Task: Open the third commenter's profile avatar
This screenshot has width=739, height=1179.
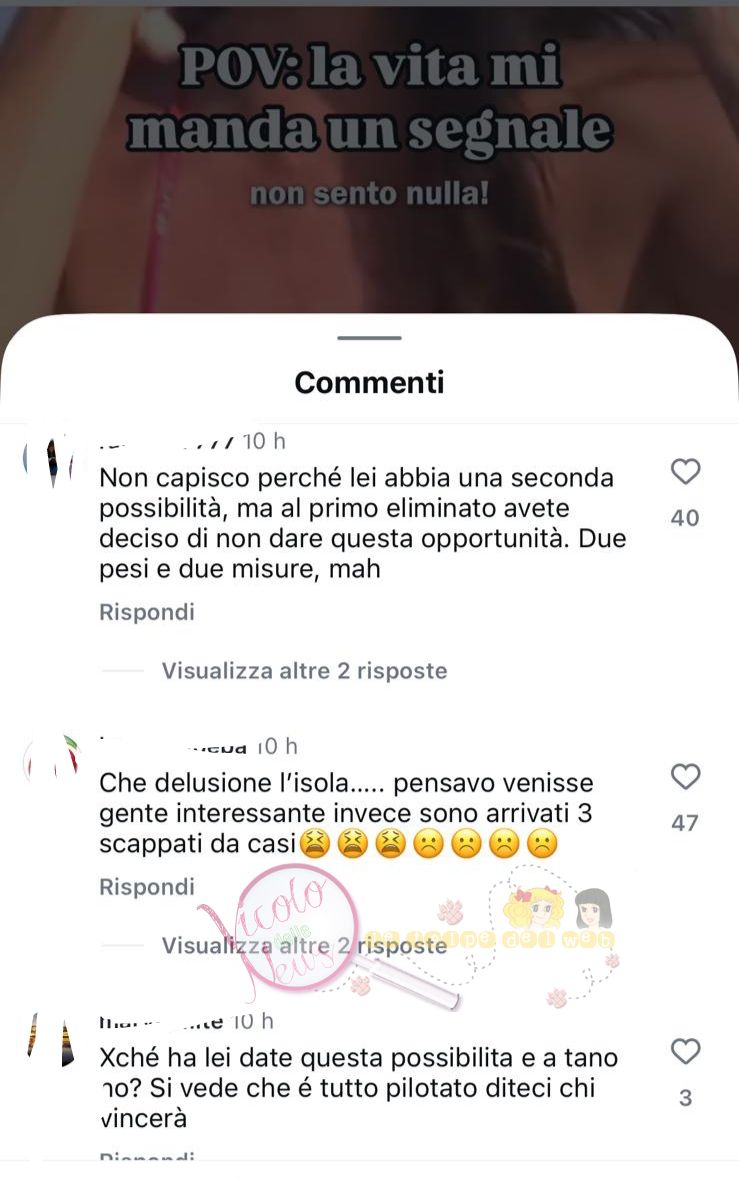Action: [51, 1039]
